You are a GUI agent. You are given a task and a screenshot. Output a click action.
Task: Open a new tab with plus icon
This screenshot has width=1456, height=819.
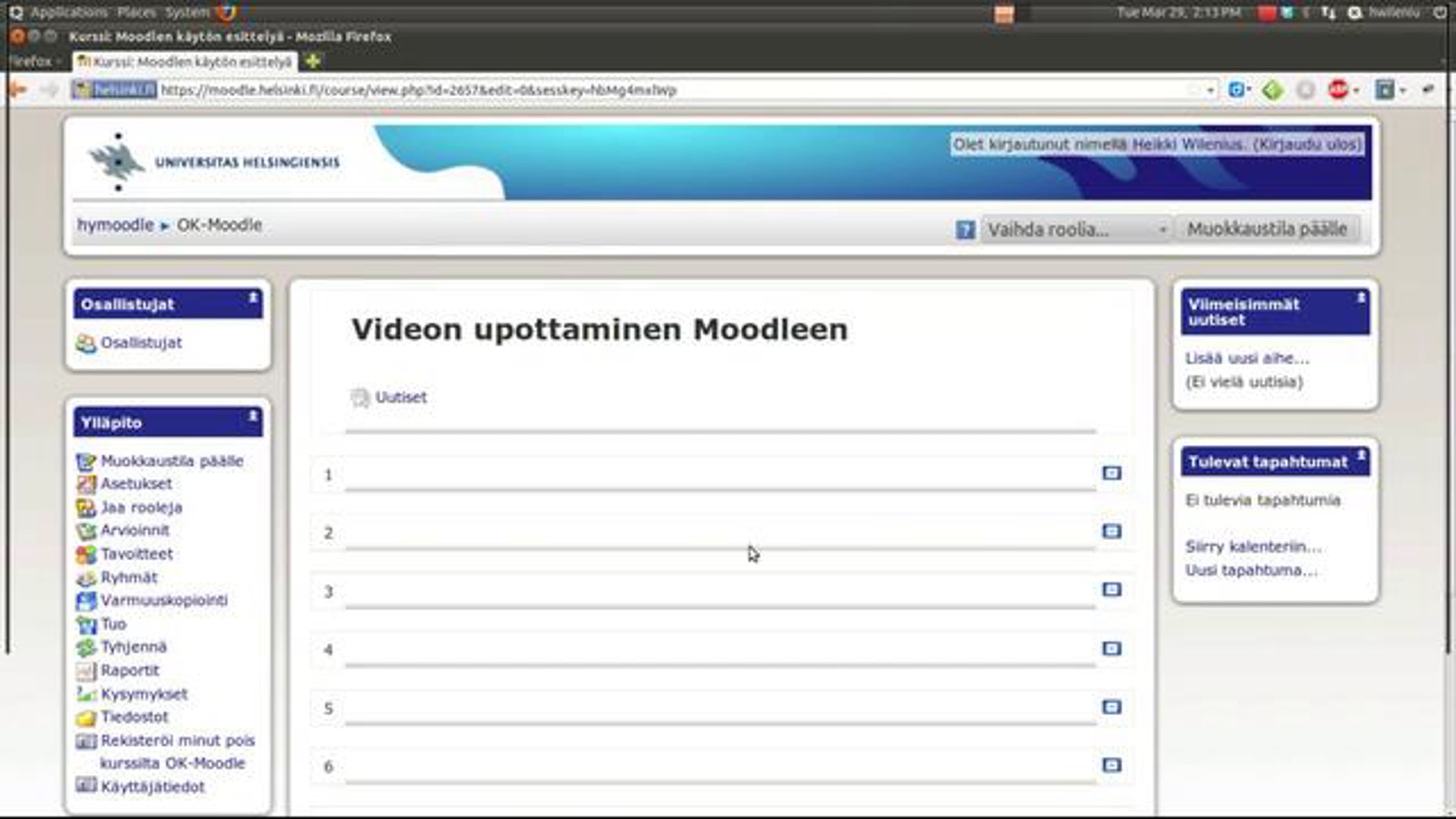pos(313,61)
